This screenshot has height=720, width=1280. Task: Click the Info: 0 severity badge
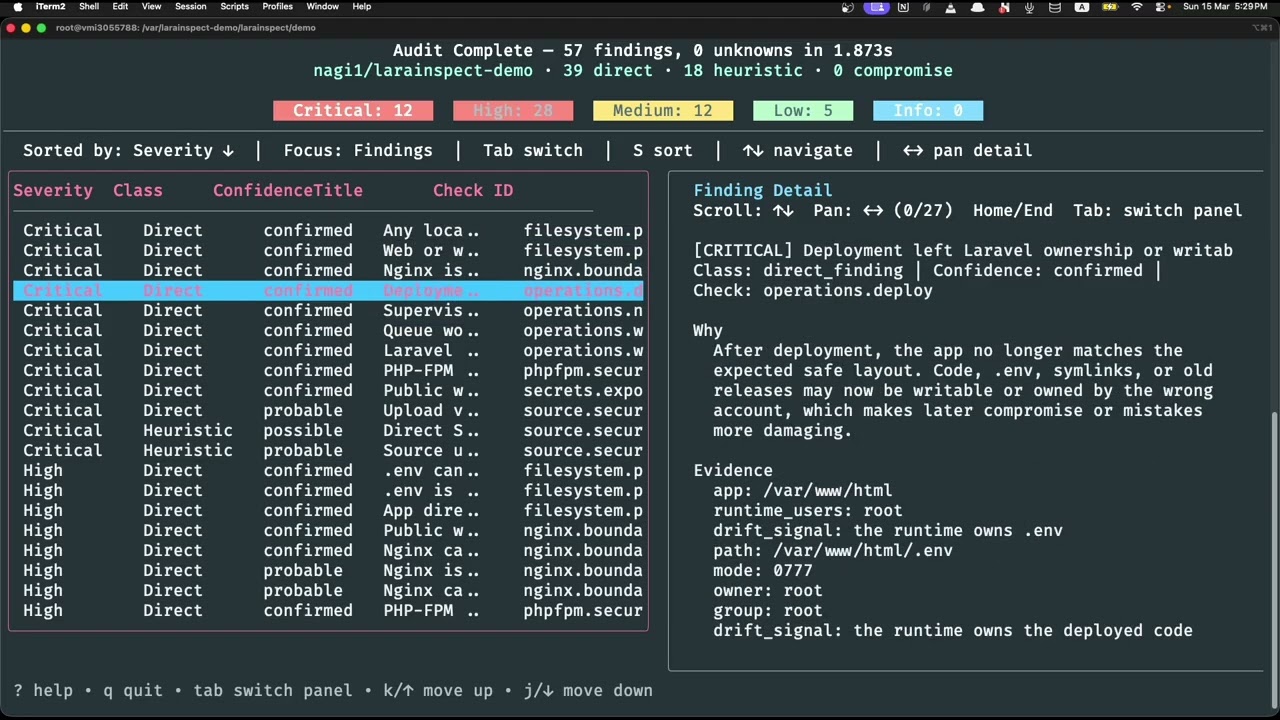point(928,110)
